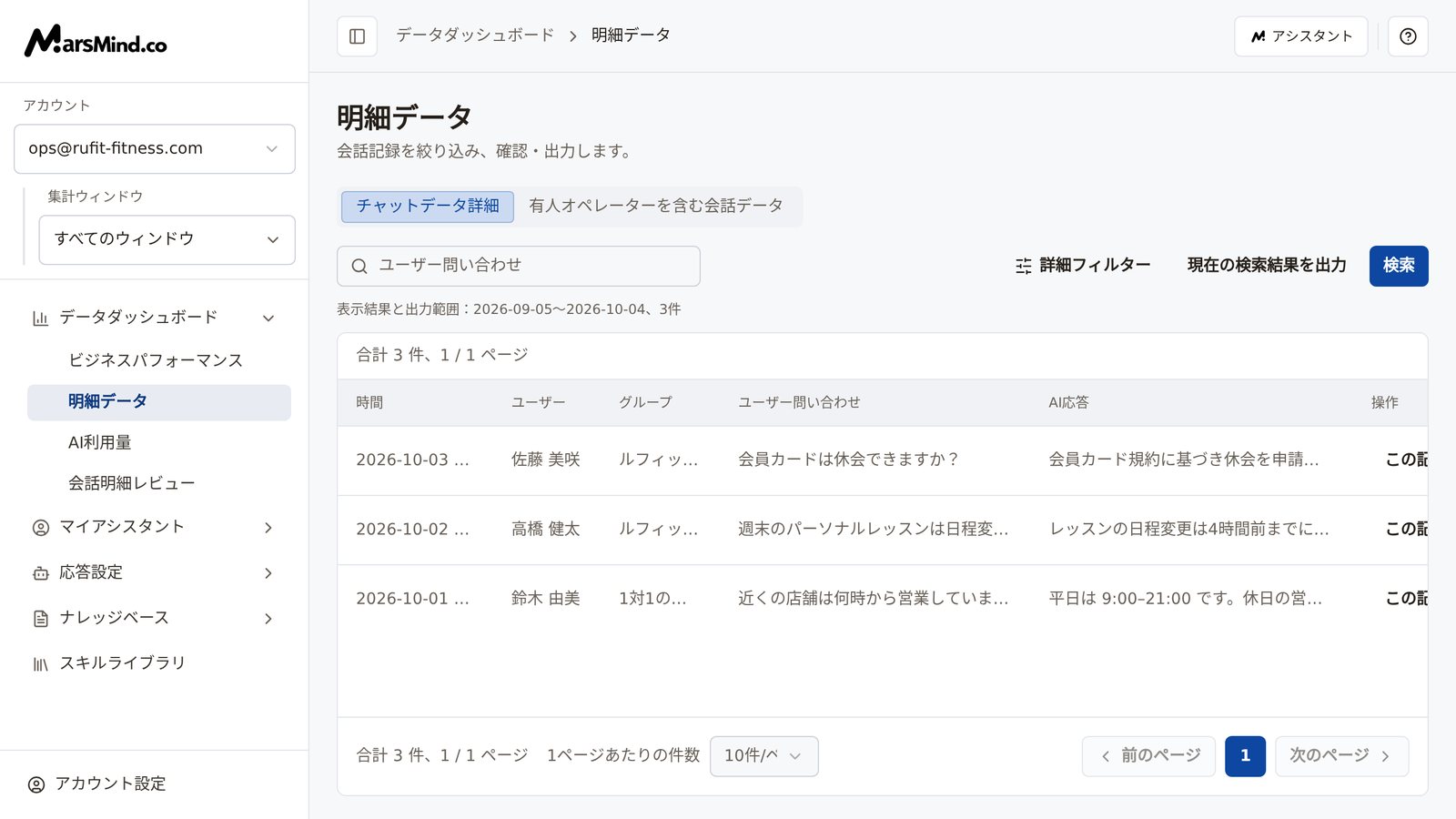Click the magnifier icon in search field
This screenshot has height=819, width=1456.
click(359, 266)
